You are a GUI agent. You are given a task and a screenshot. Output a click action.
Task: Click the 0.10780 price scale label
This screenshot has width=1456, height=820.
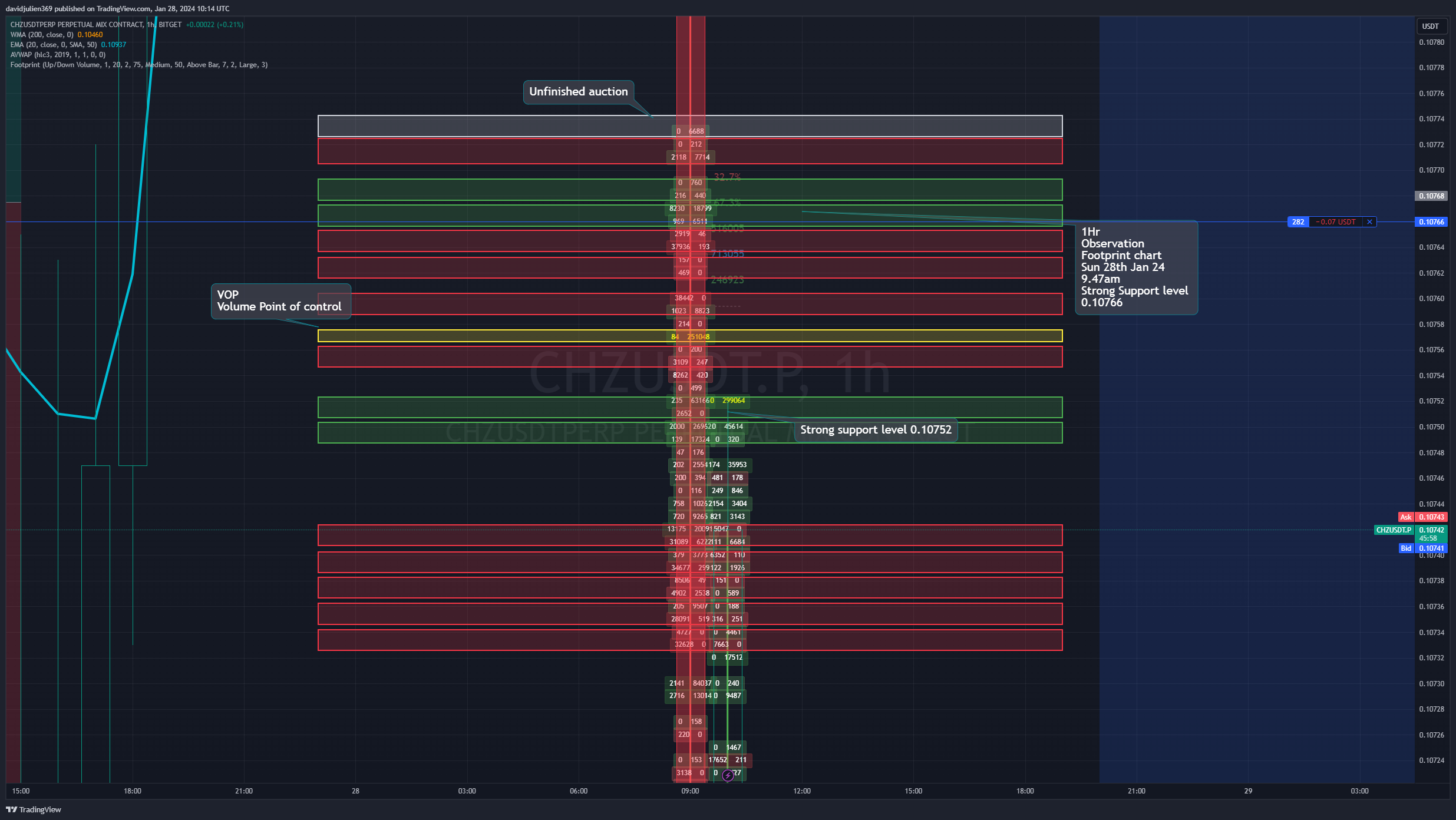click(x=1432, y=42)
